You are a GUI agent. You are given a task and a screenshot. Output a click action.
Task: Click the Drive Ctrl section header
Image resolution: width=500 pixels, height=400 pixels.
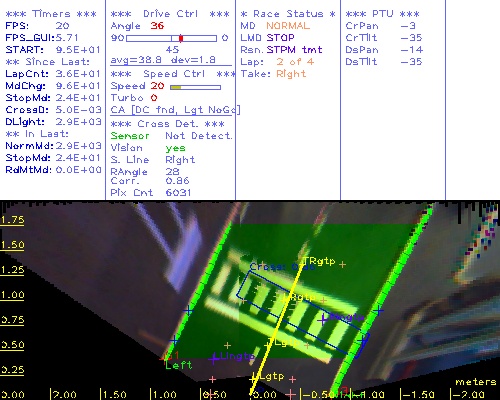(x=170, y=14)
